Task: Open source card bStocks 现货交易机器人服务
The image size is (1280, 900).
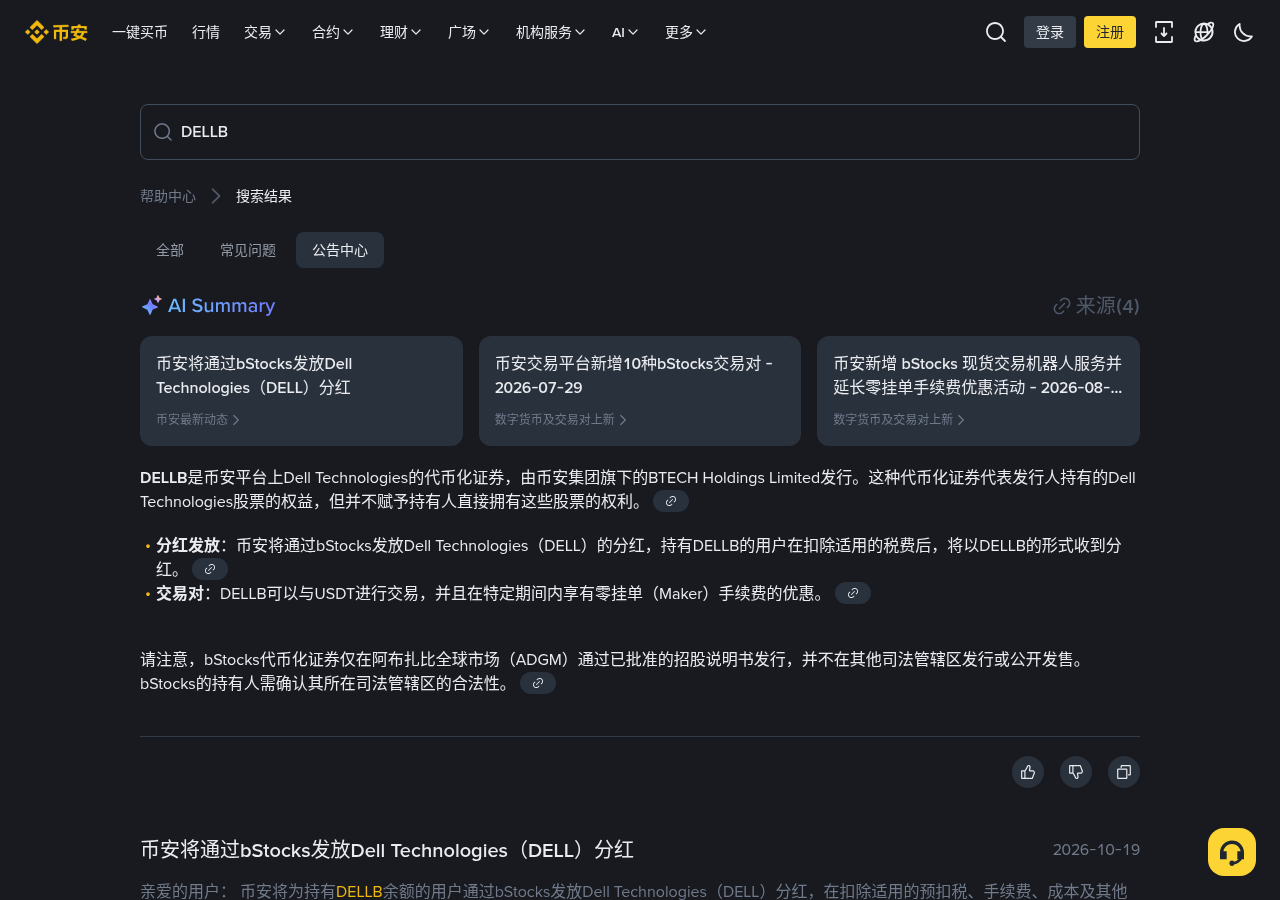Action: (x=978, y=391)
